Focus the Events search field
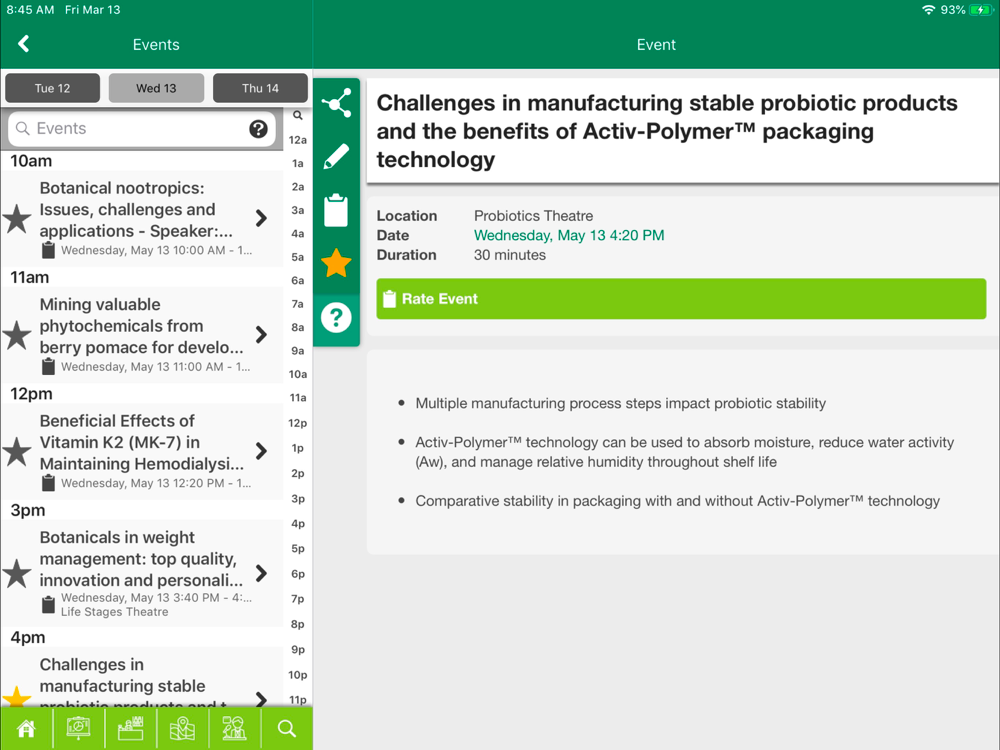1000x750 pixels. tap(142, 129)
